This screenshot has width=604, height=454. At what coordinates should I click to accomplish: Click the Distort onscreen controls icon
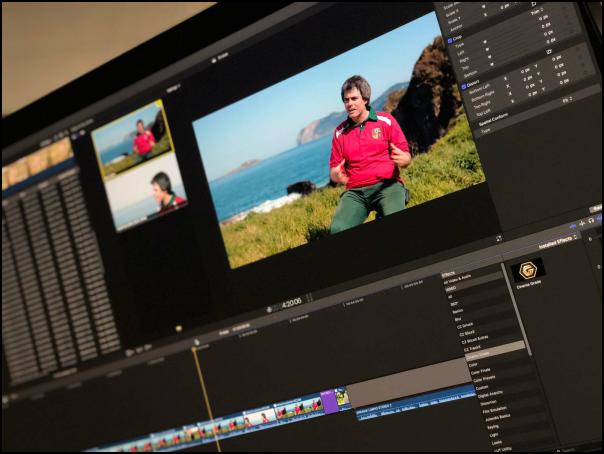pyautogui.click(x=548, y=51)
